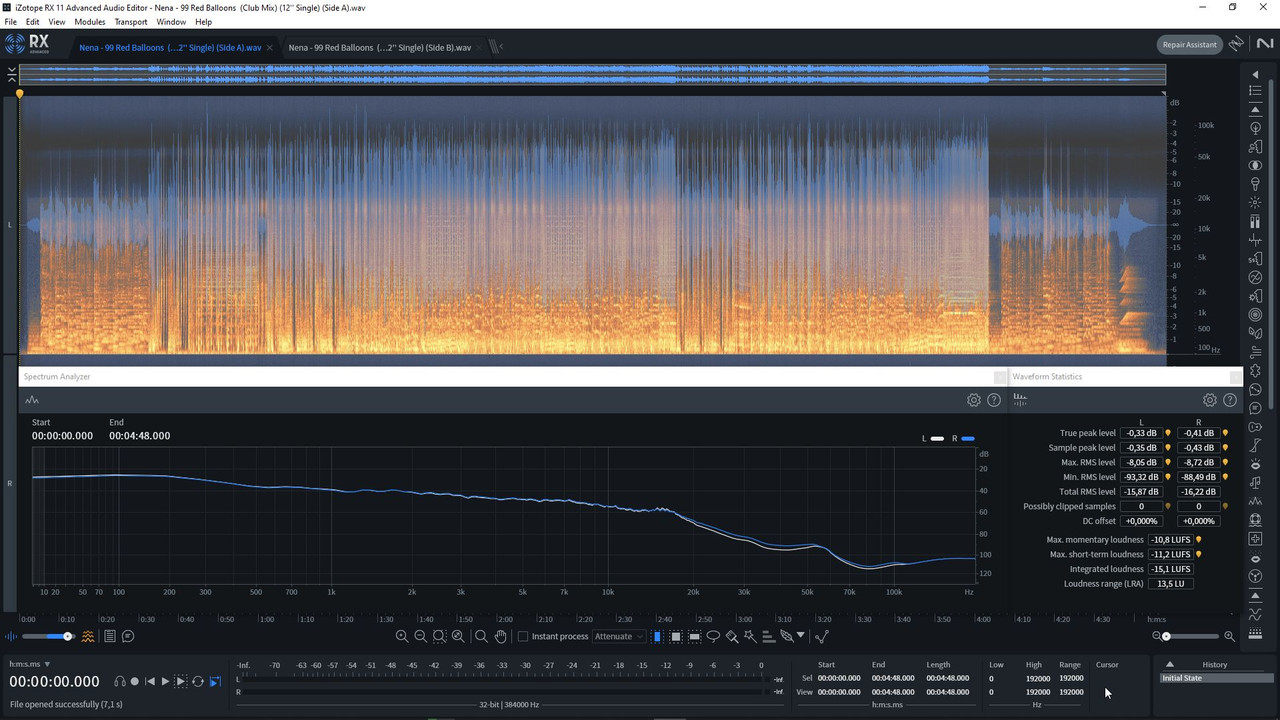
Task: Adjust the waveform/spectrogram opacity slider
Action: [x=47, y=636]
